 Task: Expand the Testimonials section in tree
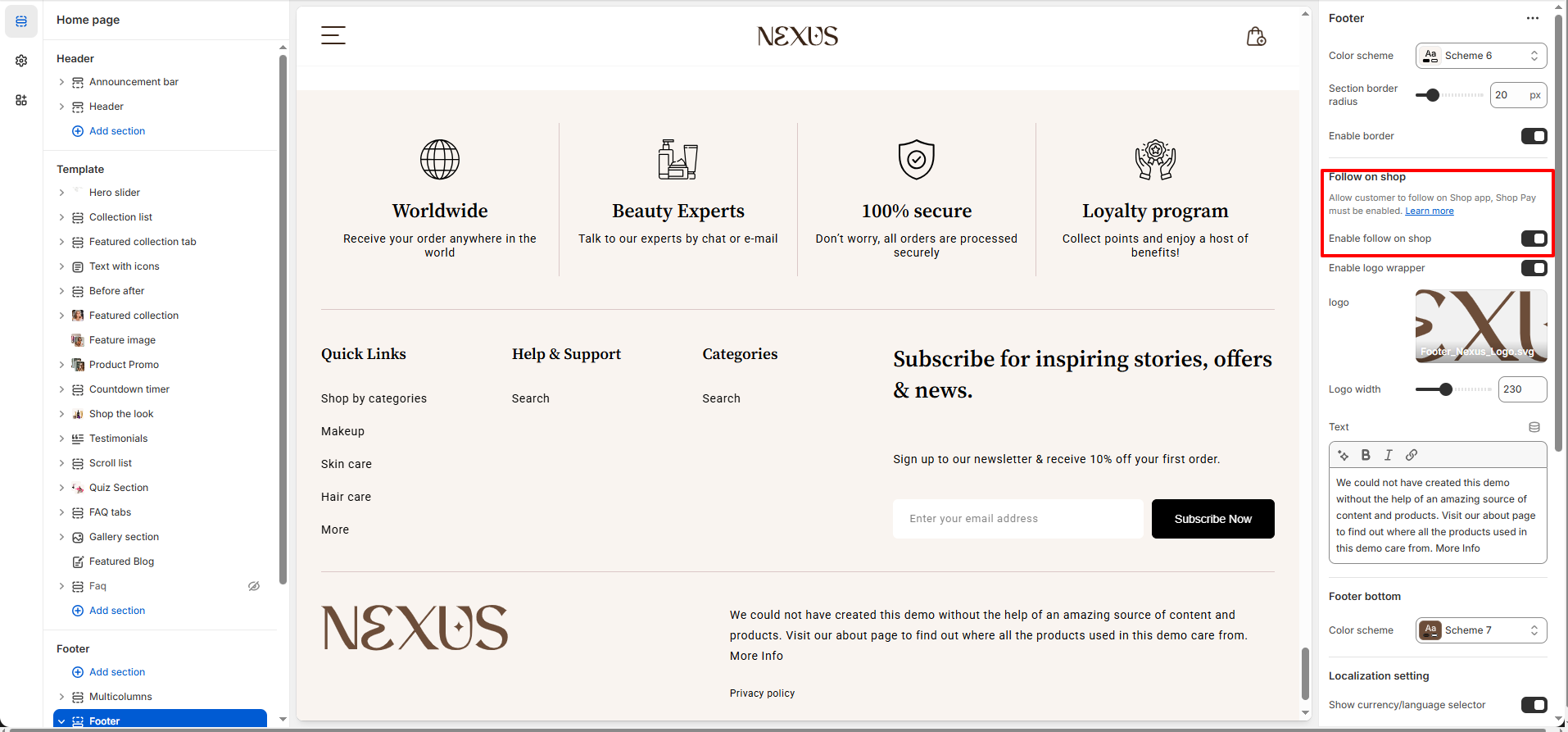pyautogui.click(x=61, y=439)
